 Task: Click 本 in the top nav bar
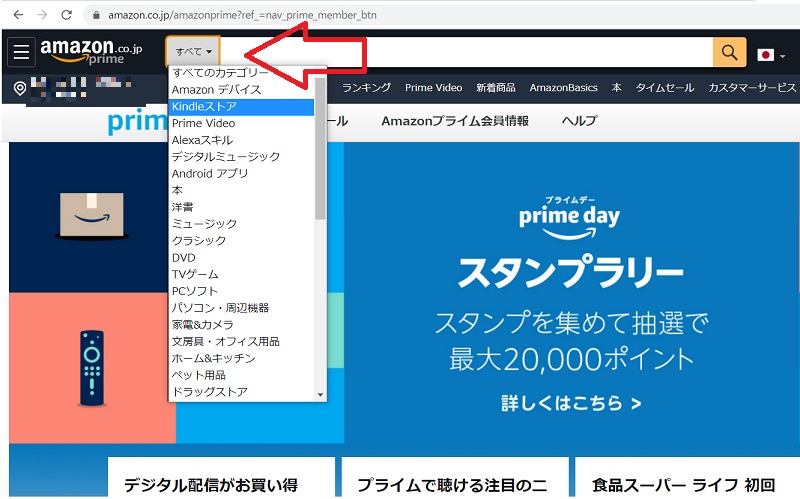[x=616, y=88]
